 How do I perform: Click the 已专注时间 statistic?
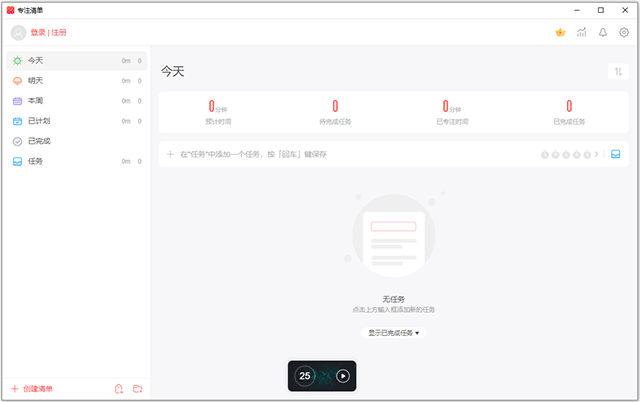tap(452, 112)
